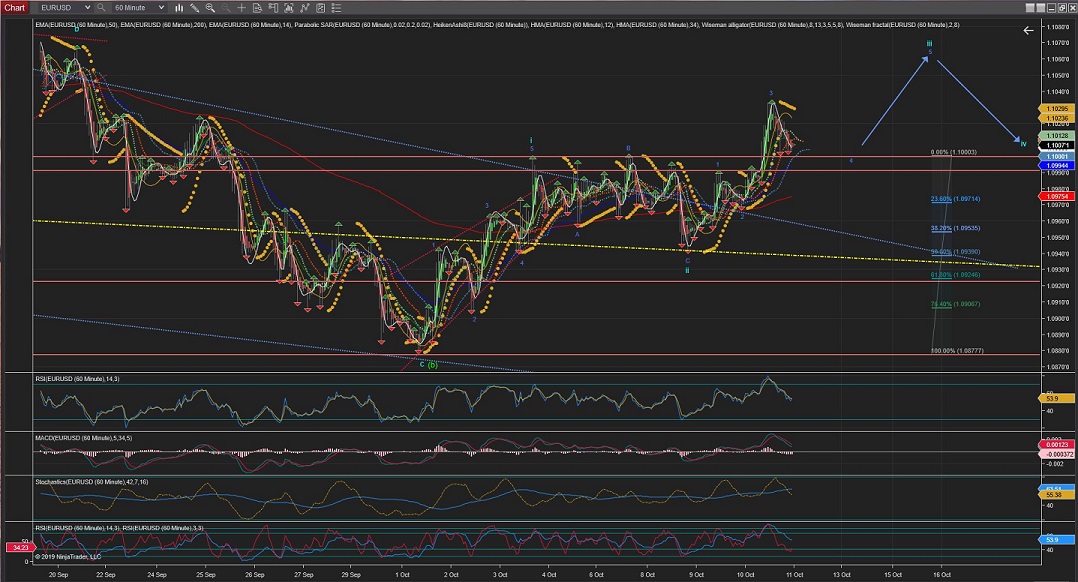Select the Chart tab label
The height and width of the screenshot is (582, 1078).
[x=15, y=7]
